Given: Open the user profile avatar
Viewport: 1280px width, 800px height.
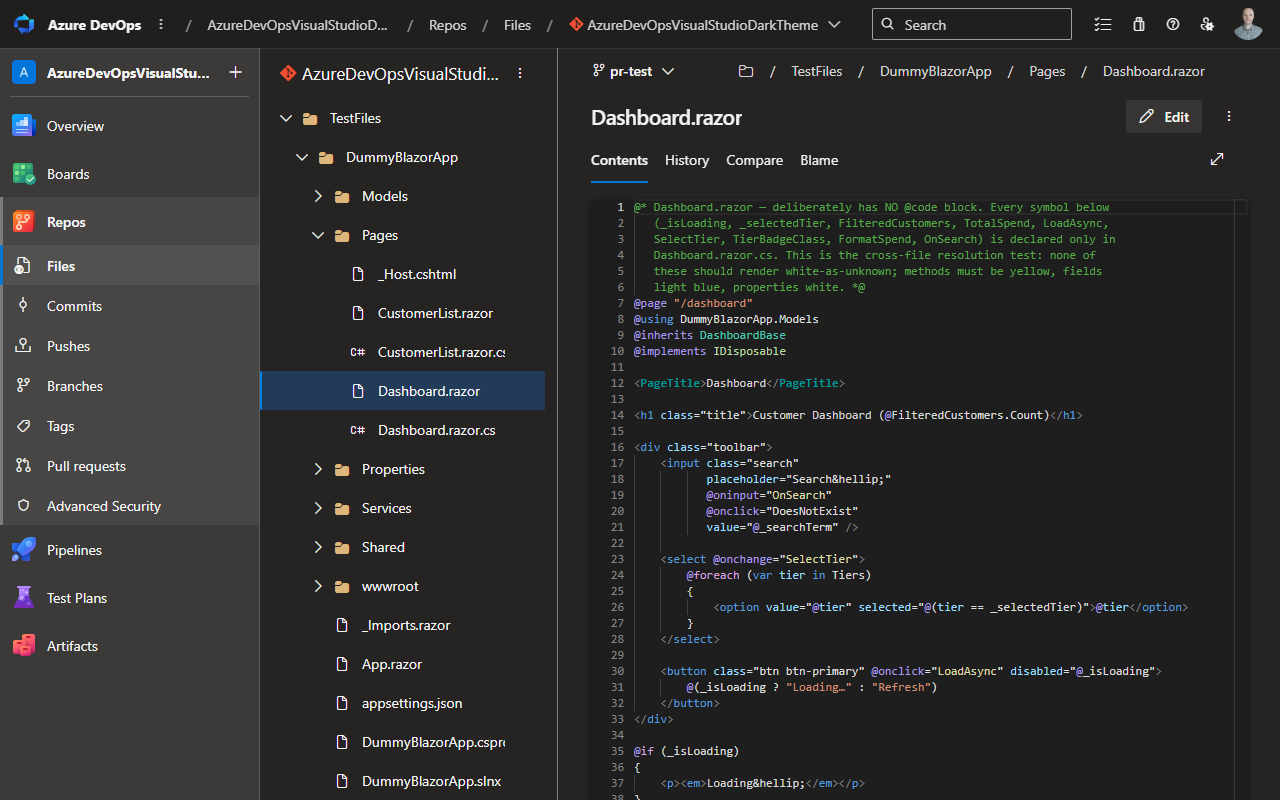Looking at the screenshot, I should [1248, 24].
